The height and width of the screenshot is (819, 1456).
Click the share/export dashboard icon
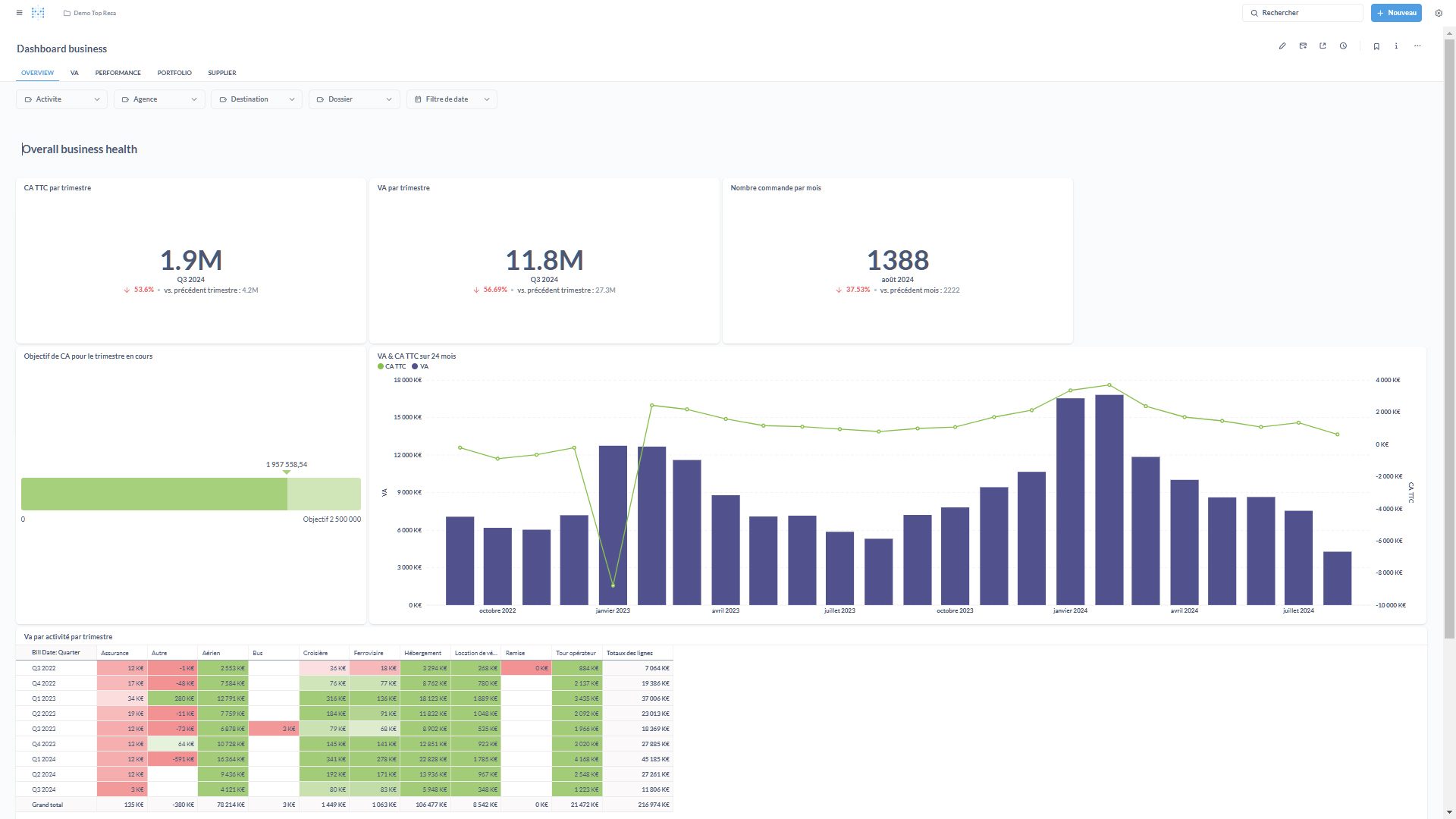click(1323, 46)
